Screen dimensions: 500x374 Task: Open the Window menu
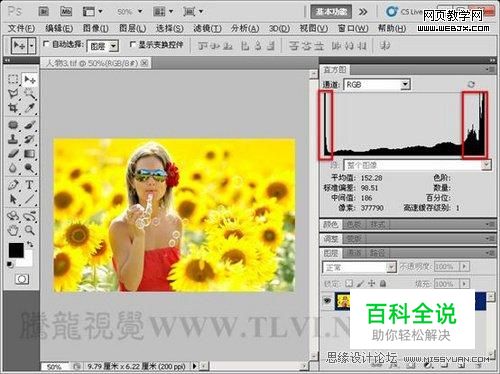tap(353, 29)
